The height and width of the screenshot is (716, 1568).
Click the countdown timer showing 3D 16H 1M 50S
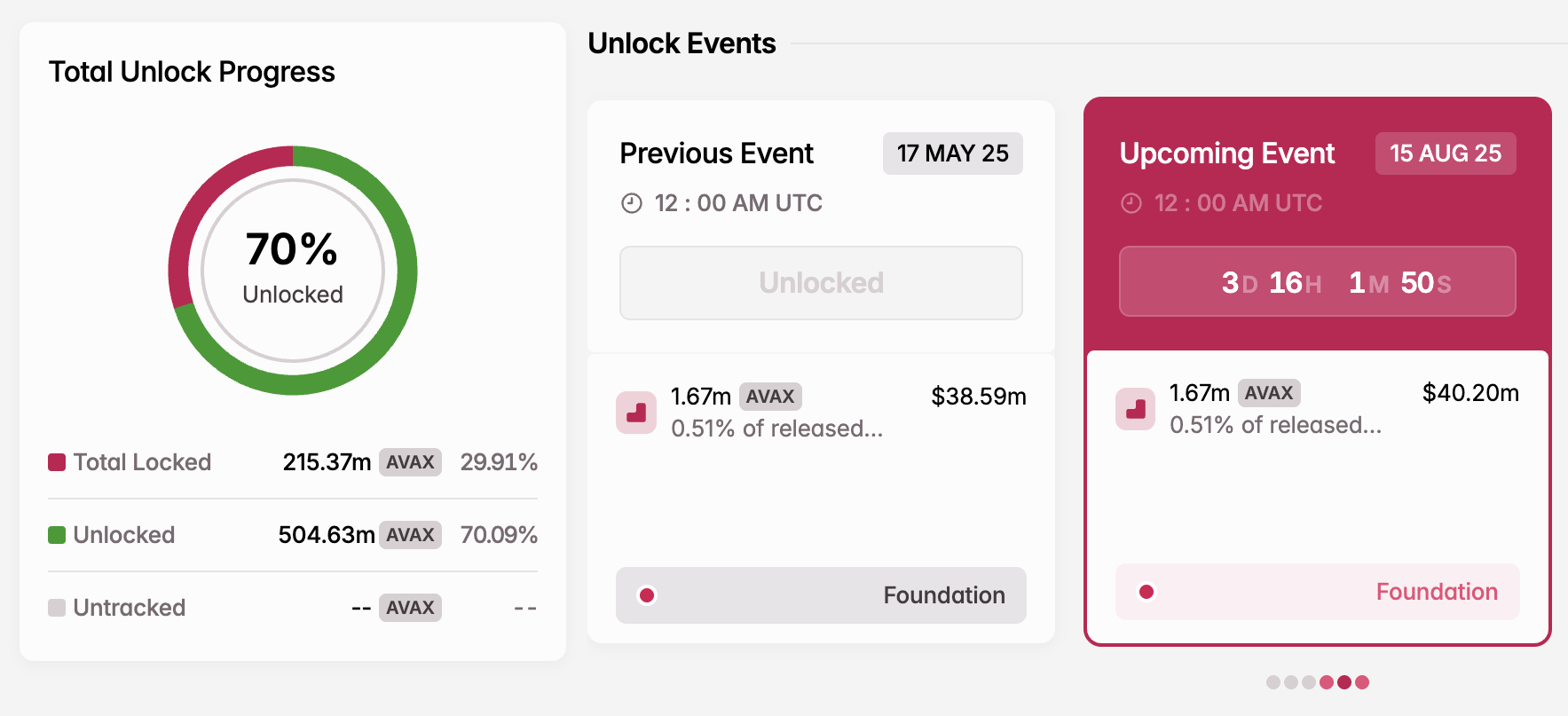(1316, 281)
